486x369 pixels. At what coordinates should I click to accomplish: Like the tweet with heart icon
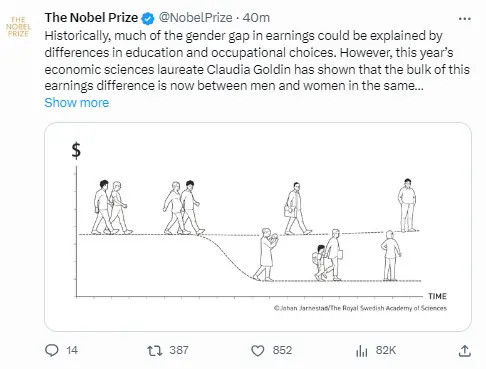coord(257,351)
